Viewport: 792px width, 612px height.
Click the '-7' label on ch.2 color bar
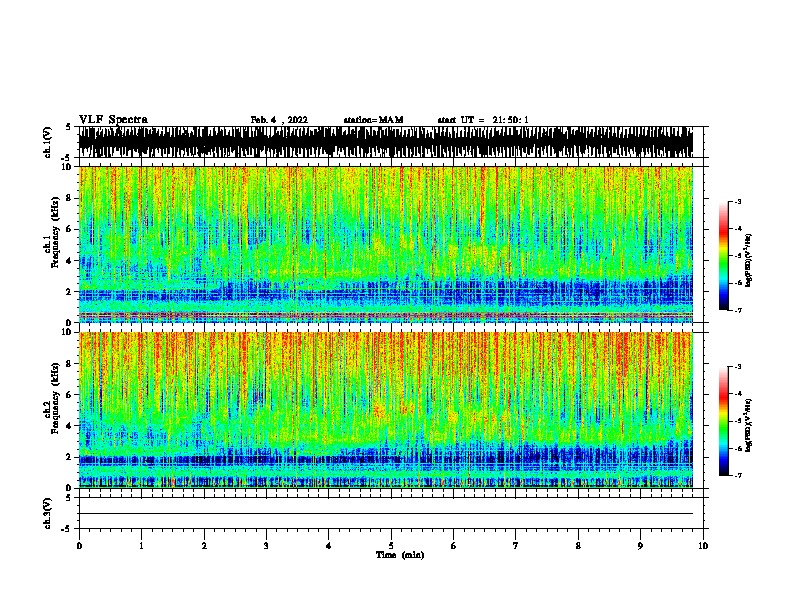(738, 475)
